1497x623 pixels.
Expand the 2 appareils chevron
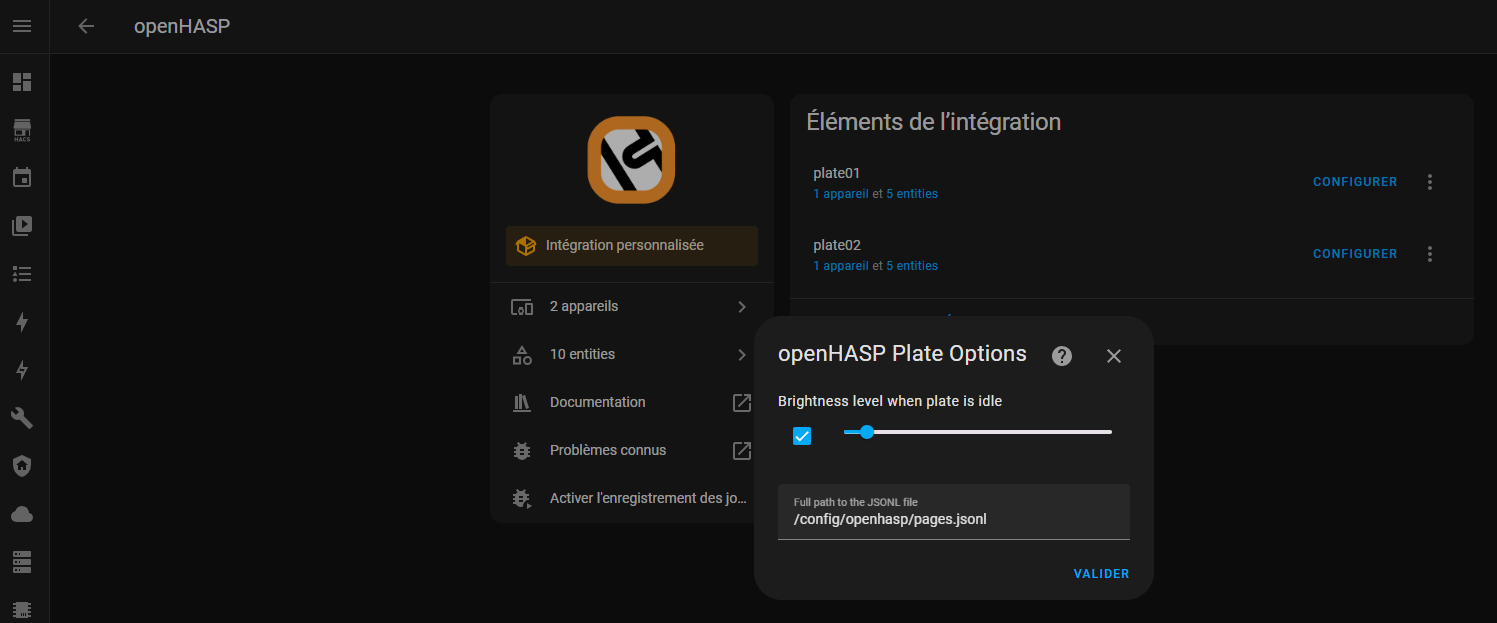[x=742, y=307]
